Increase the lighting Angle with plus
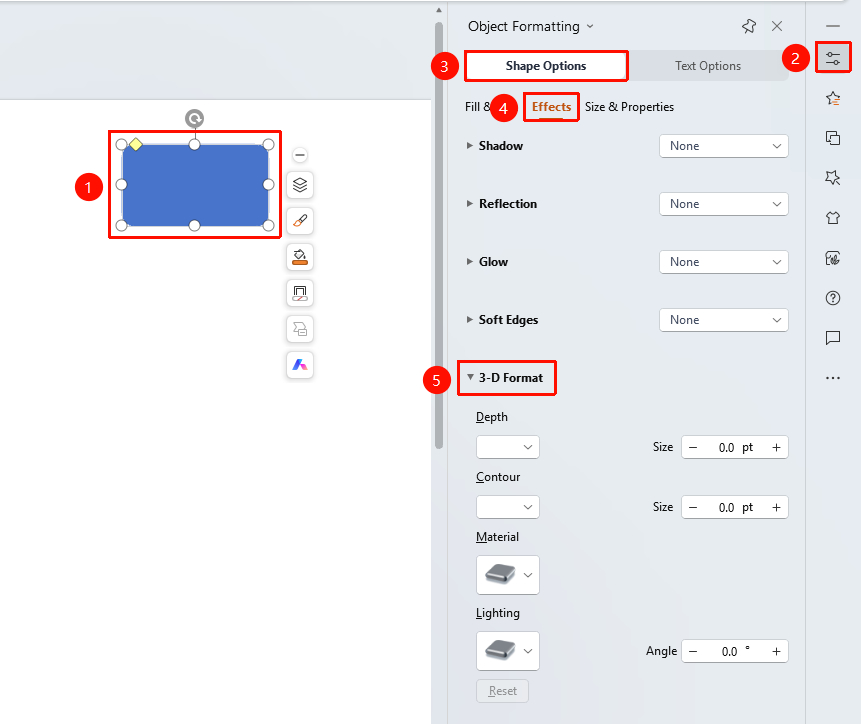The image size is (861, 724). [x=776, y=652]
